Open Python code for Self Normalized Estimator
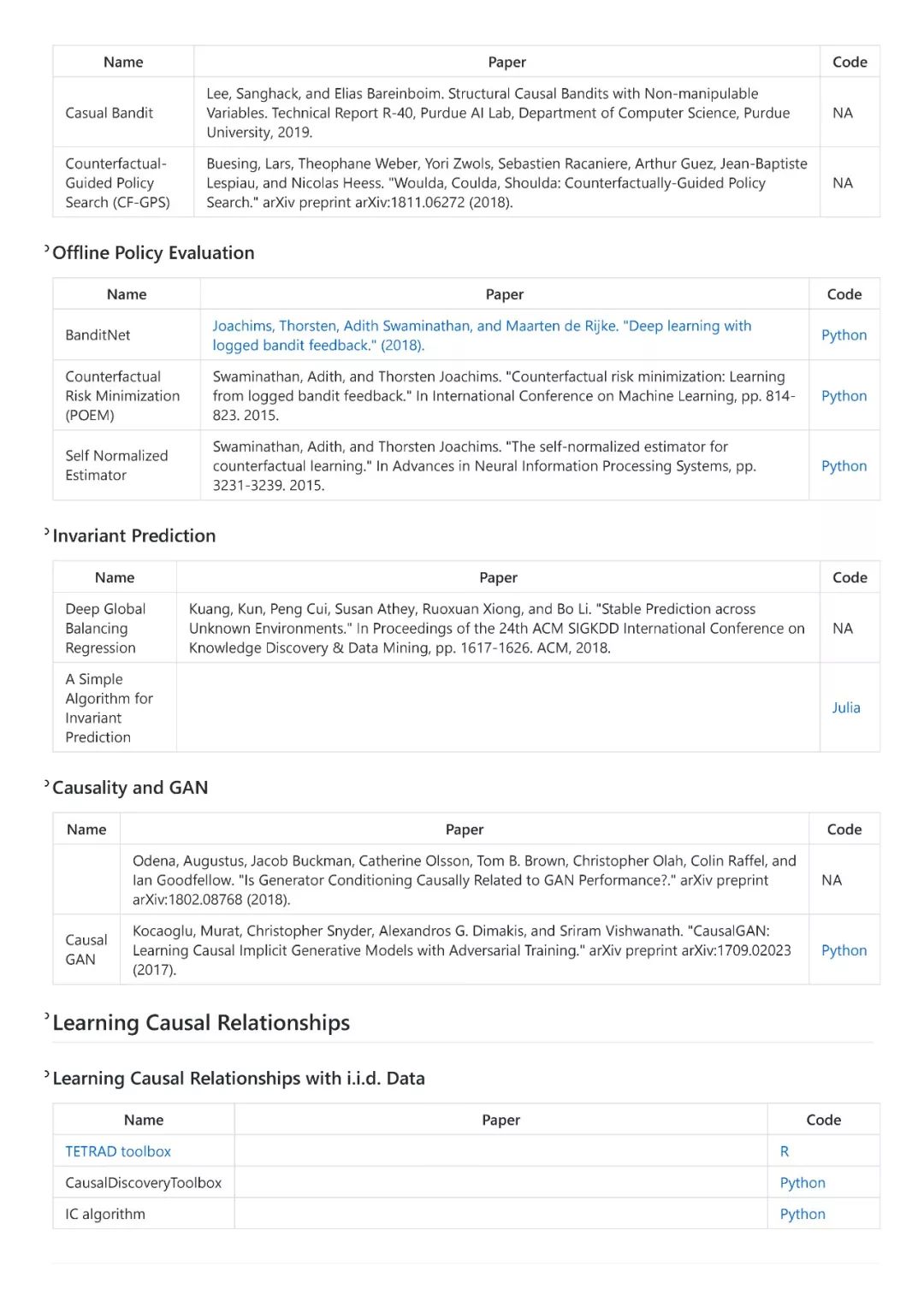 coord(844,466)
